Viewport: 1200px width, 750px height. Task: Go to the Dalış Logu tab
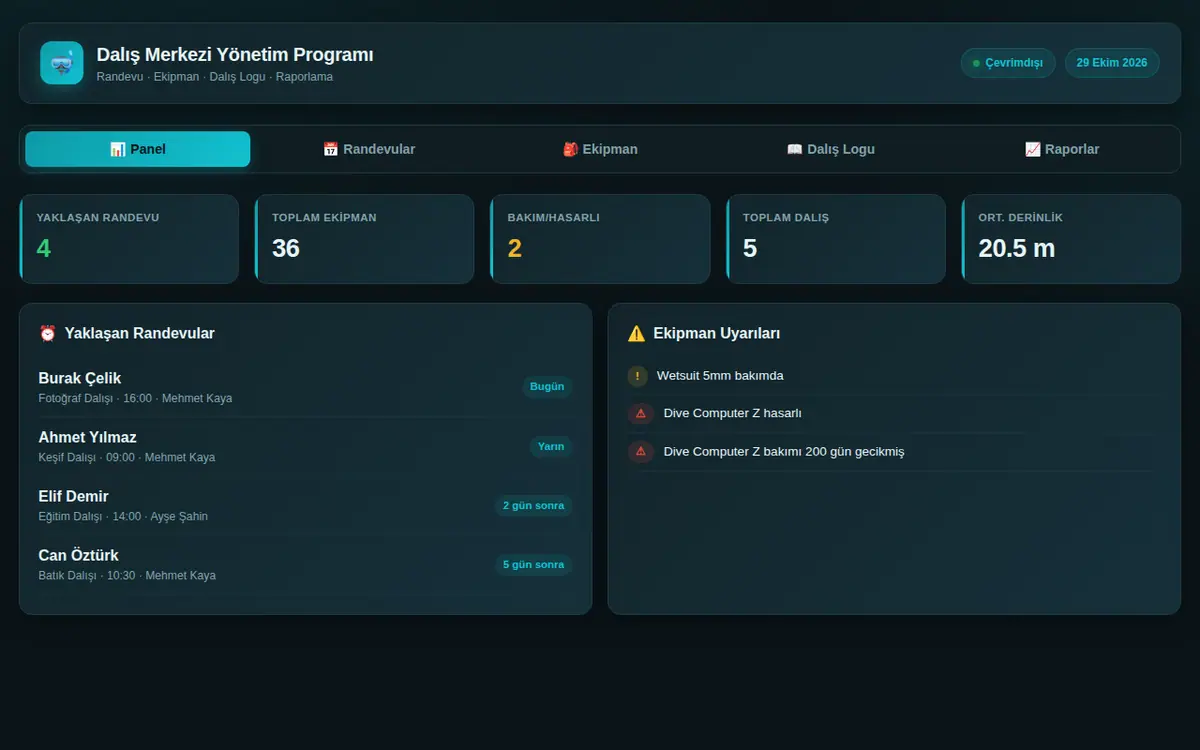click(831, 149)
